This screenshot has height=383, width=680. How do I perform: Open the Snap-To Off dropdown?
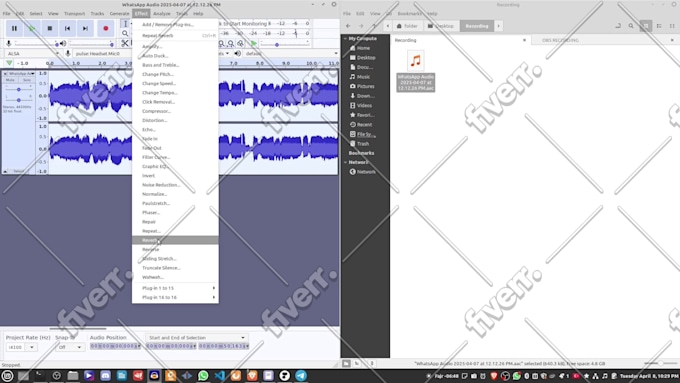pyautogui.click(x=69, y=347)
